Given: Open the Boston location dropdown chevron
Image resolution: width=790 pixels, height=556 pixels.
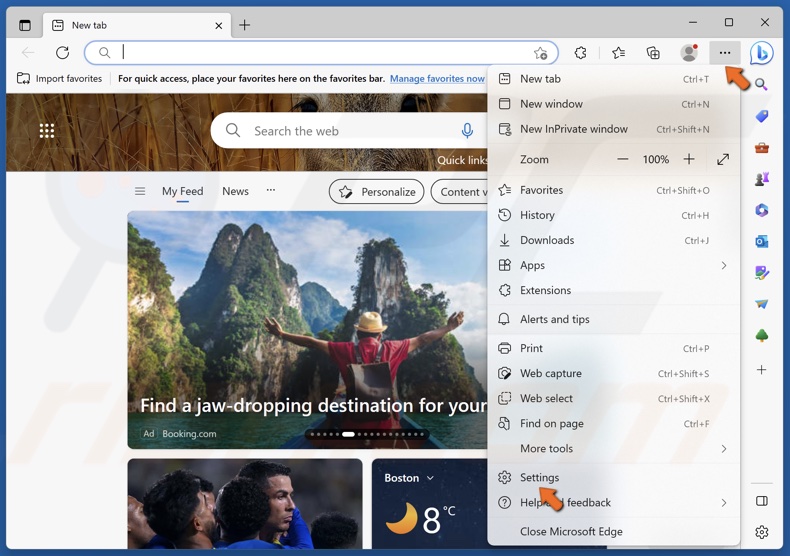Looking at the screenshot, I should coord(430,478).
